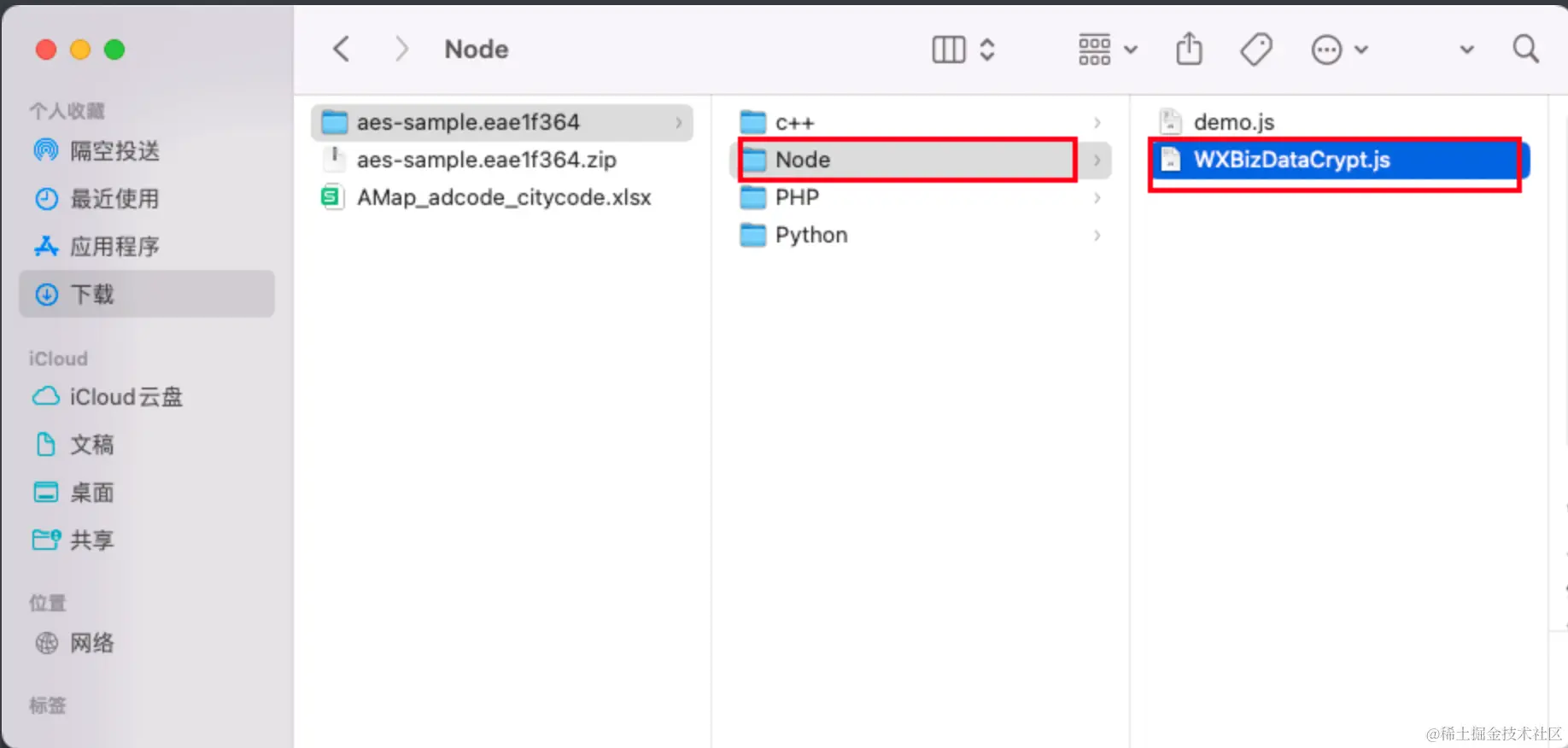Open Applications (应用程序) in sidebar
1568x748 pixels.
tap(114, 247)
